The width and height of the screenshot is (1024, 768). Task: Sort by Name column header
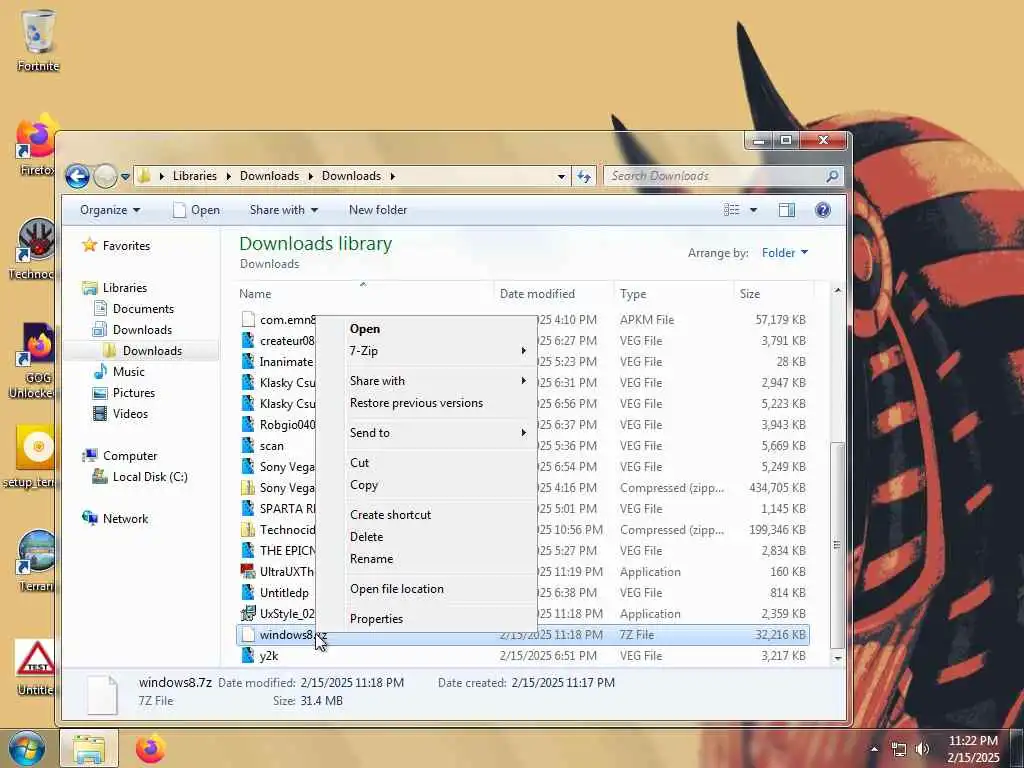pos(364,294)
